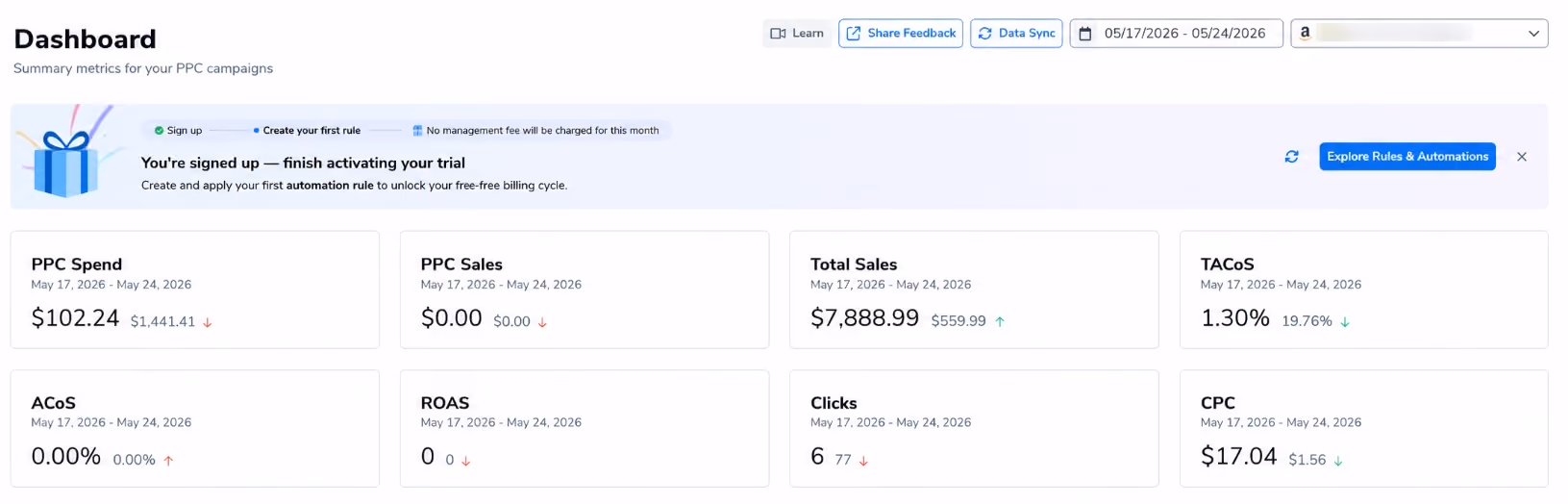
Task: Open the CPC metric card
Action: (1363, 429)
